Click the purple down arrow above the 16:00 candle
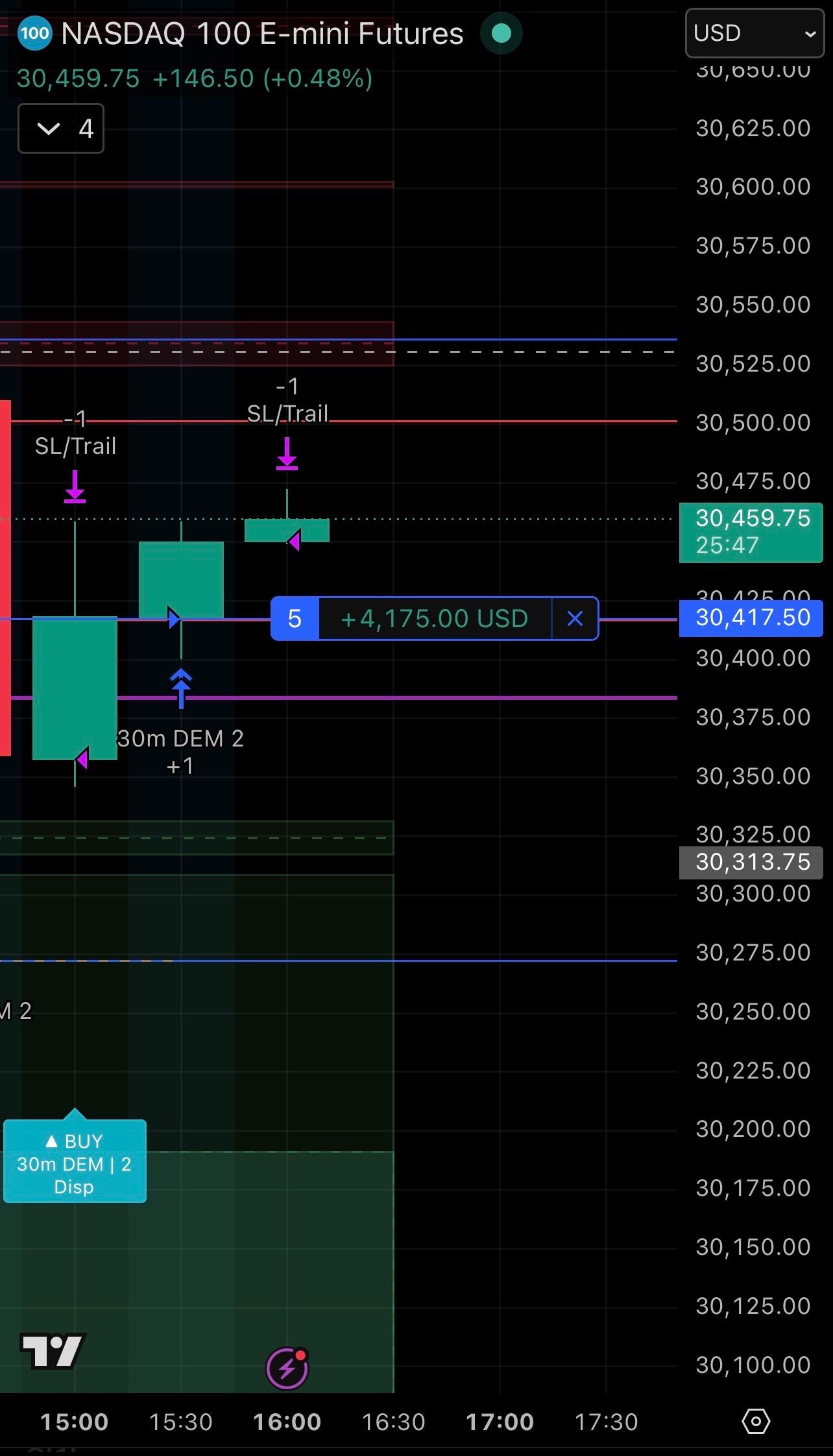Image resolution: width=833 pixels, height=1456 pixels. pos(287,453)
